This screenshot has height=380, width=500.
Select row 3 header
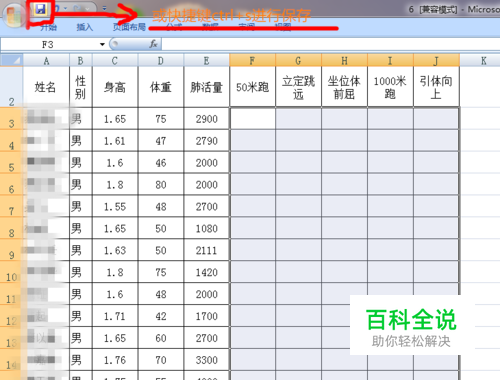click(12, 119)
